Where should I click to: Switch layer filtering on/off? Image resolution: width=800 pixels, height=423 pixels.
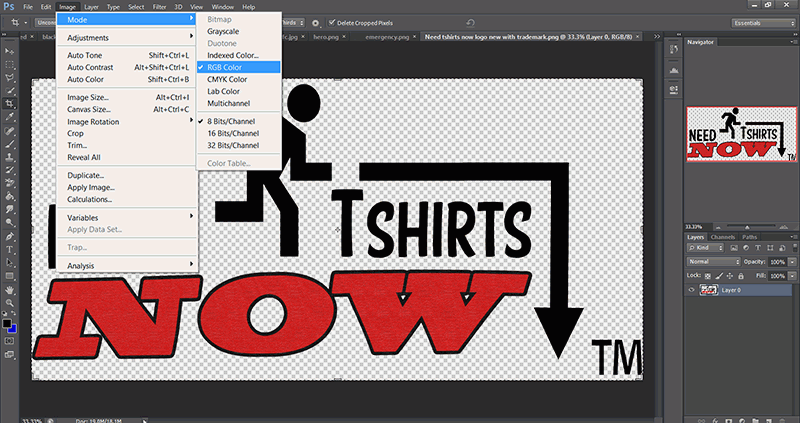[x=793, y=248]
